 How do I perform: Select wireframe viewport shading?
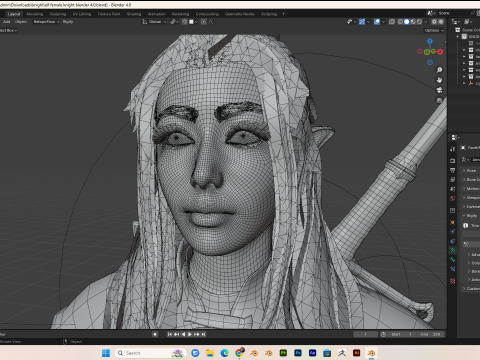(x=400, y=22)
